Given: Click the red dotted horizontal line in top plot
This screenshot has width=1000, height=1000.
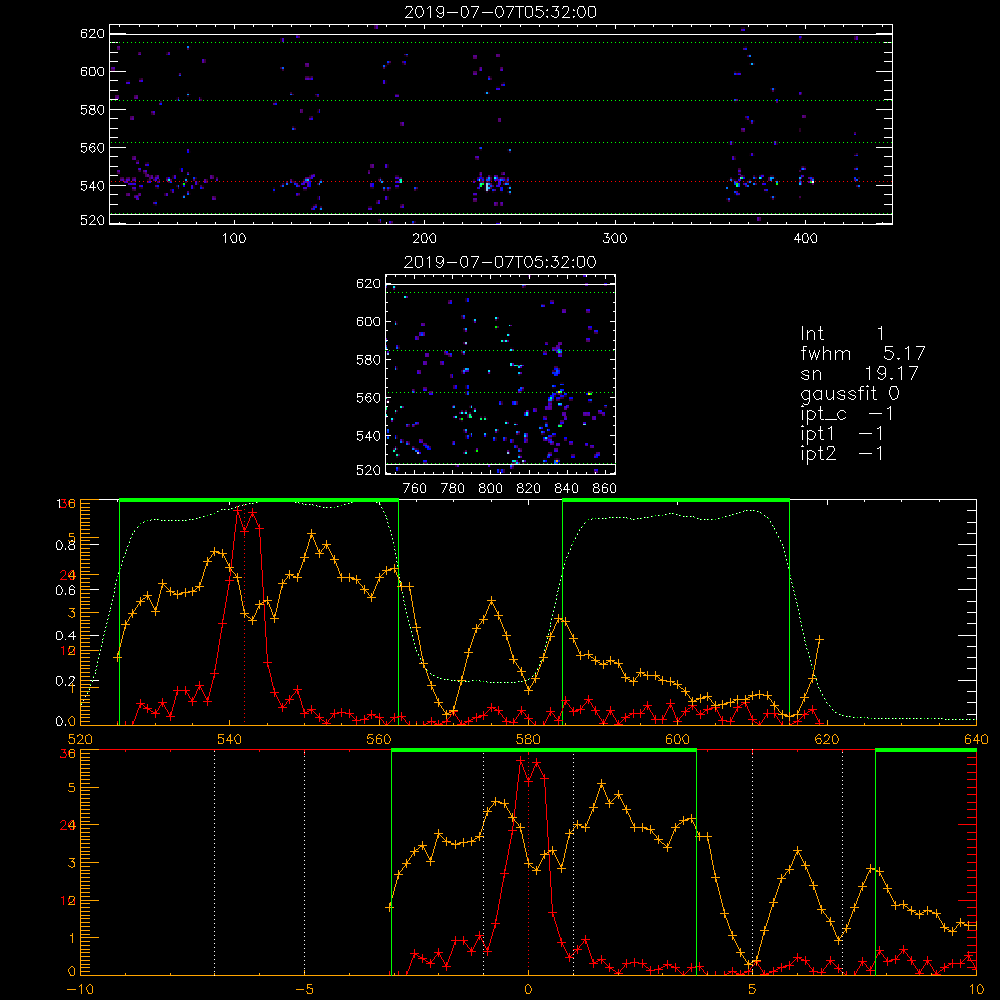Looking at the screenshot, I should pyautogui.click(x=501, y=182).
